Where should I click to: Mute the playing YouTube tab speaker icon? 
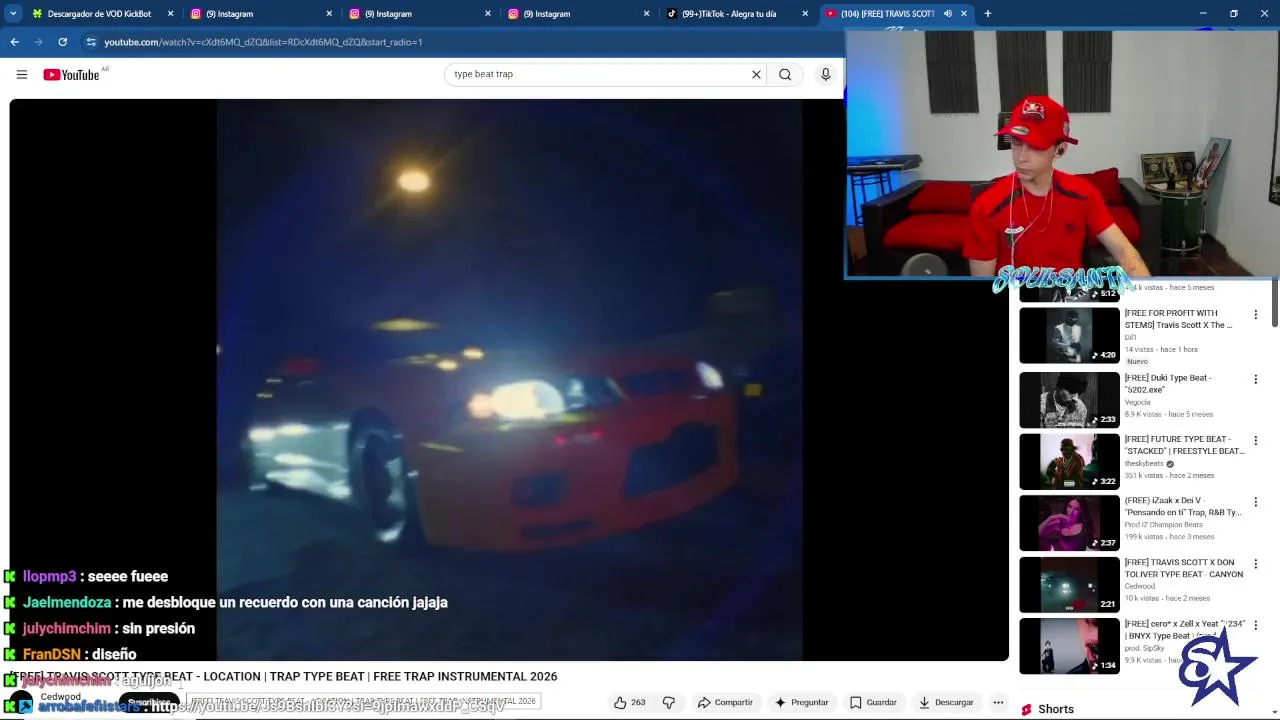click(x=947, y=14)
